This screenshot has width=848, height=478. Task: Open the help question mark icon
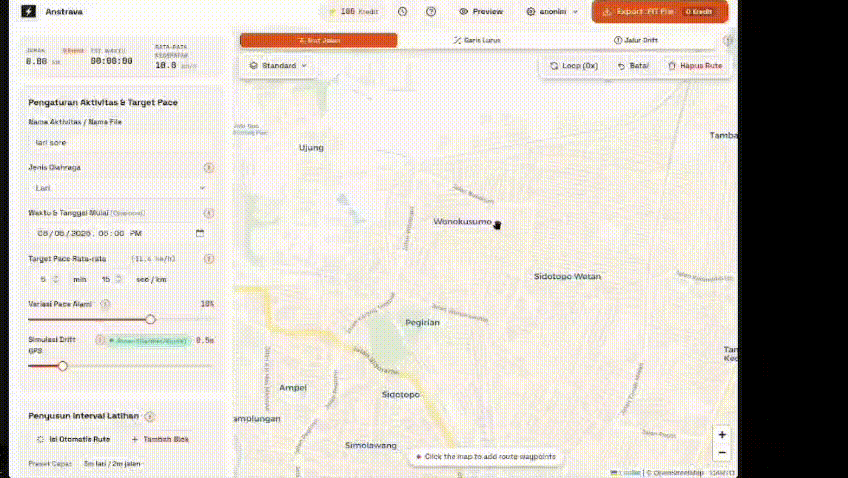(x=431, y=11)
